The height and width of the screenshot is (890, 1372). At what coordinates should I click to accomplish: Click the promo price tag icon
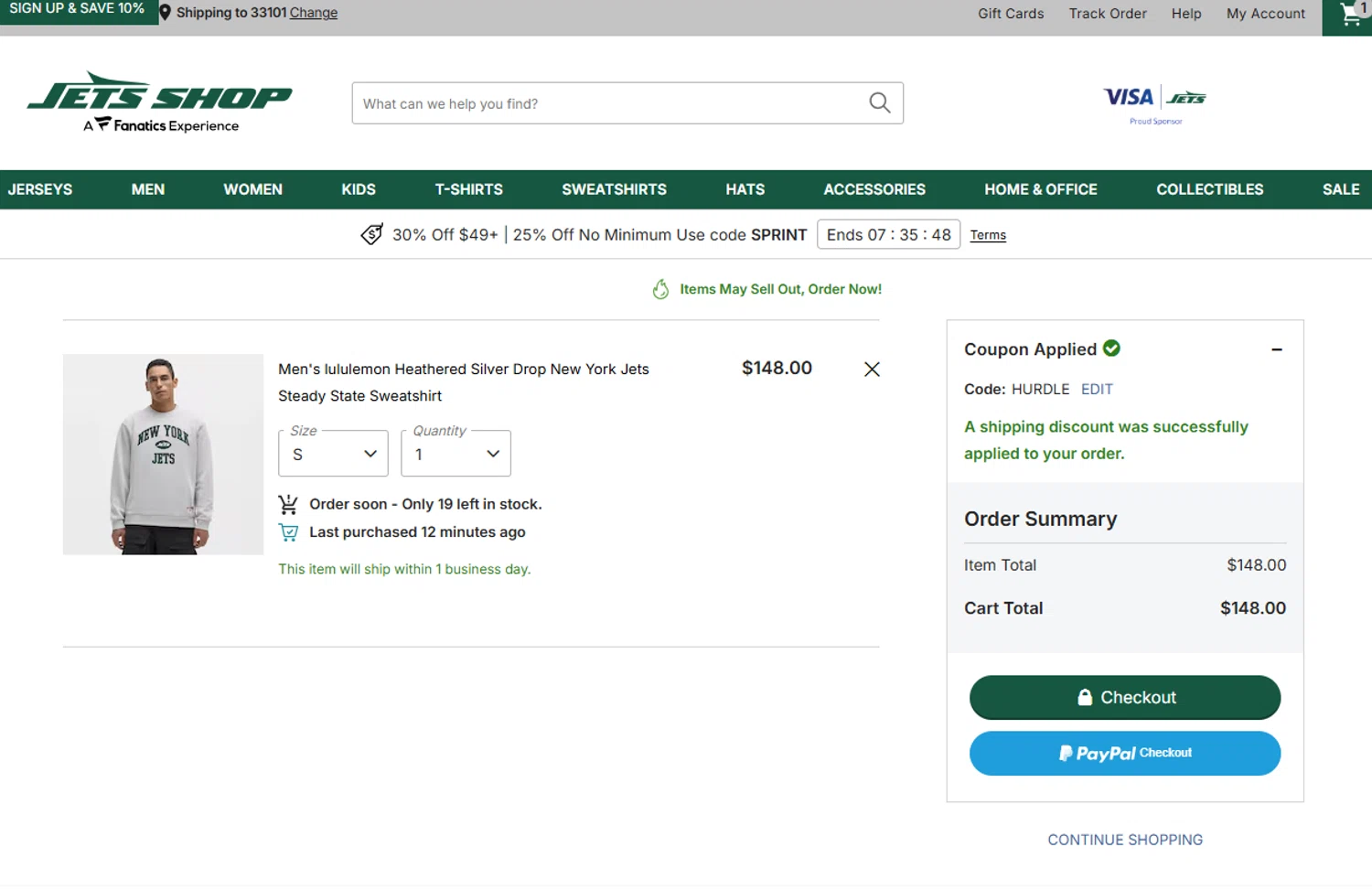(371, 235)
